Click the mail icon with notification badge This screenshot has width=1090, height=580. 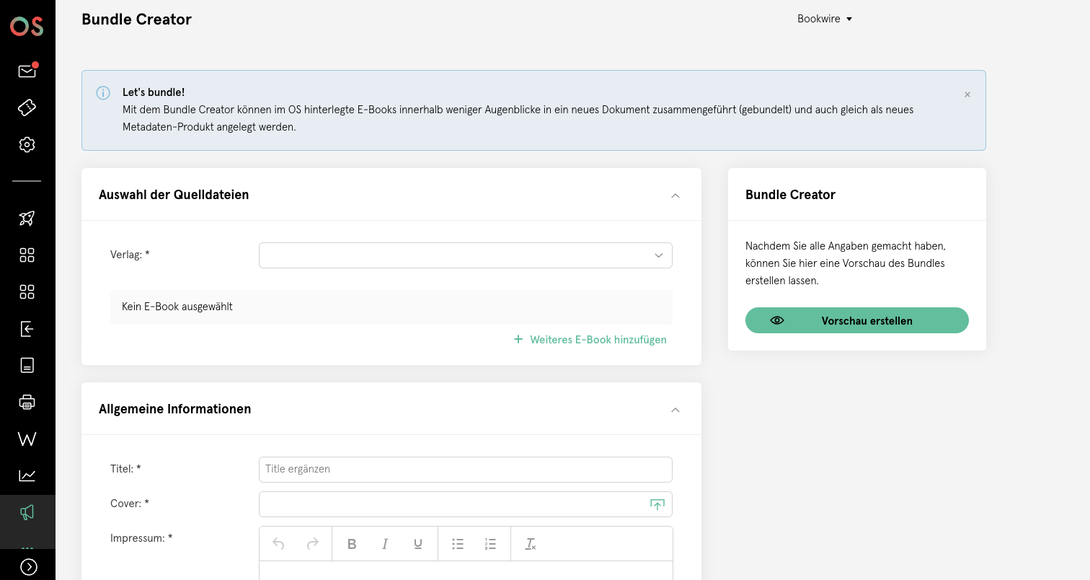point(26,70)
